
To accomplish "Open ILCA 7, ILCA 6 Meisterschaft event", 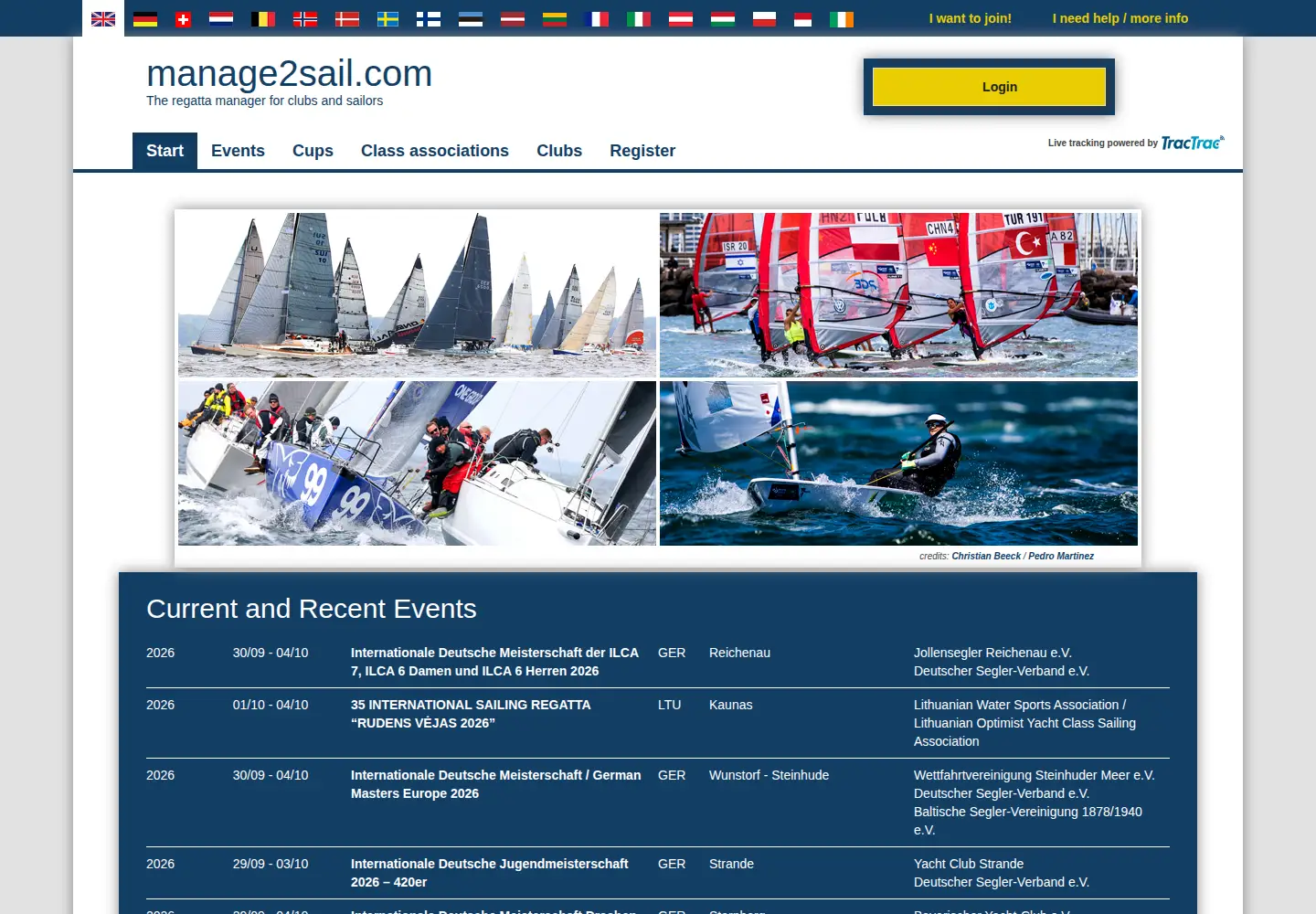I will (x=494, y=662).
